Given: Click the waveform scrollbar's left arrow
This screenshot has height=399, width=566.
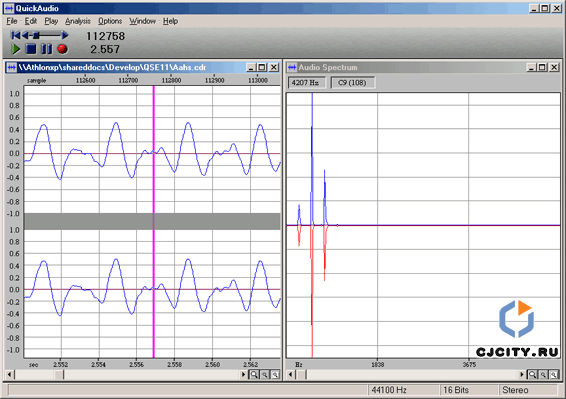Looking at the screenshot, I should pyautogui.click(x=10, y=375).
